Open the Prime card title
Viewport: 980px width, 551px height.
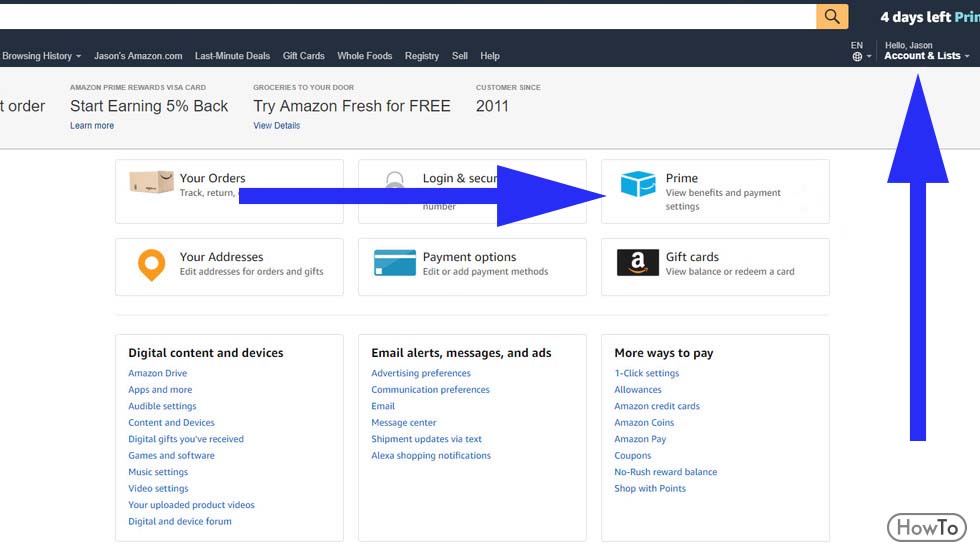click(682, 178)
